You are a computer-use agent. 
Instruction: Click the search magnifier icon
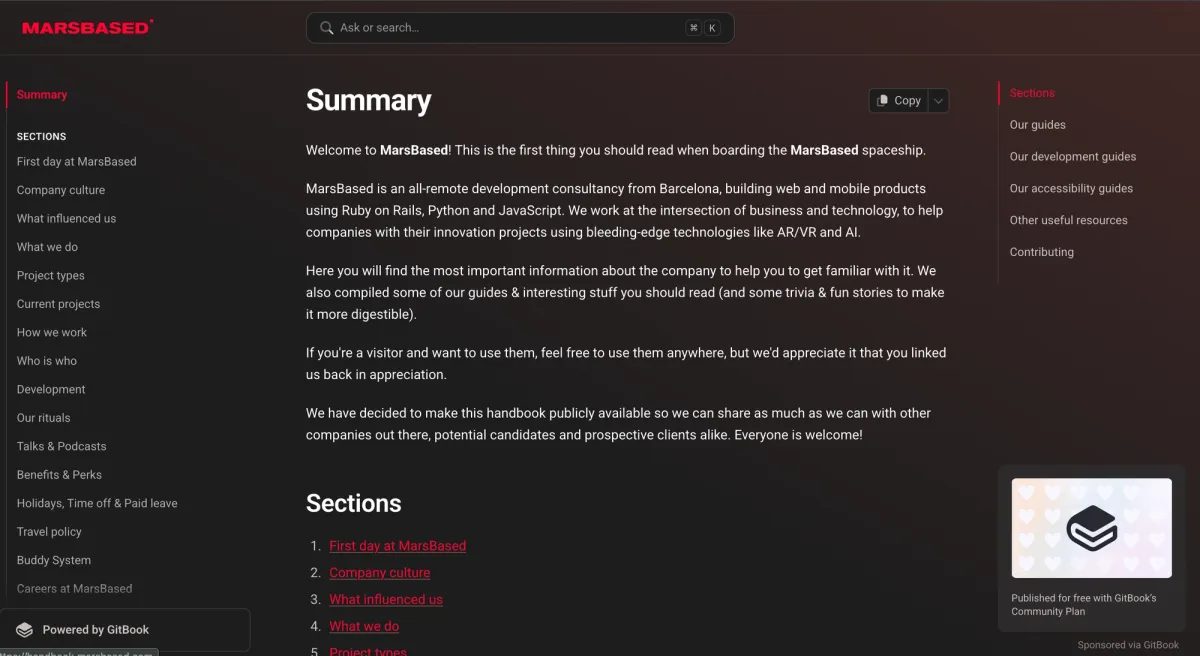(x=326, y=28)
